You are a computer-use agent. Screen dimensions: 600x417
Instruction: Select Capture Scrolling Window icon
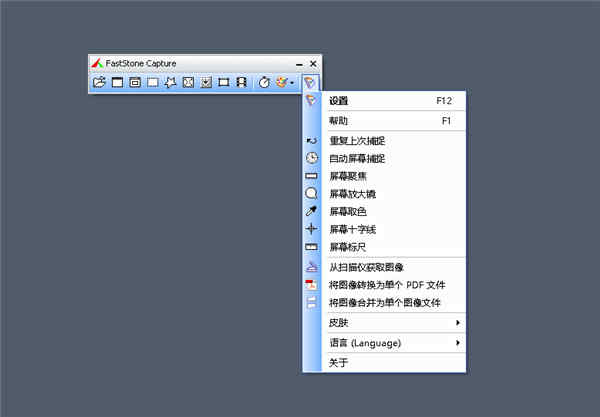206,82
